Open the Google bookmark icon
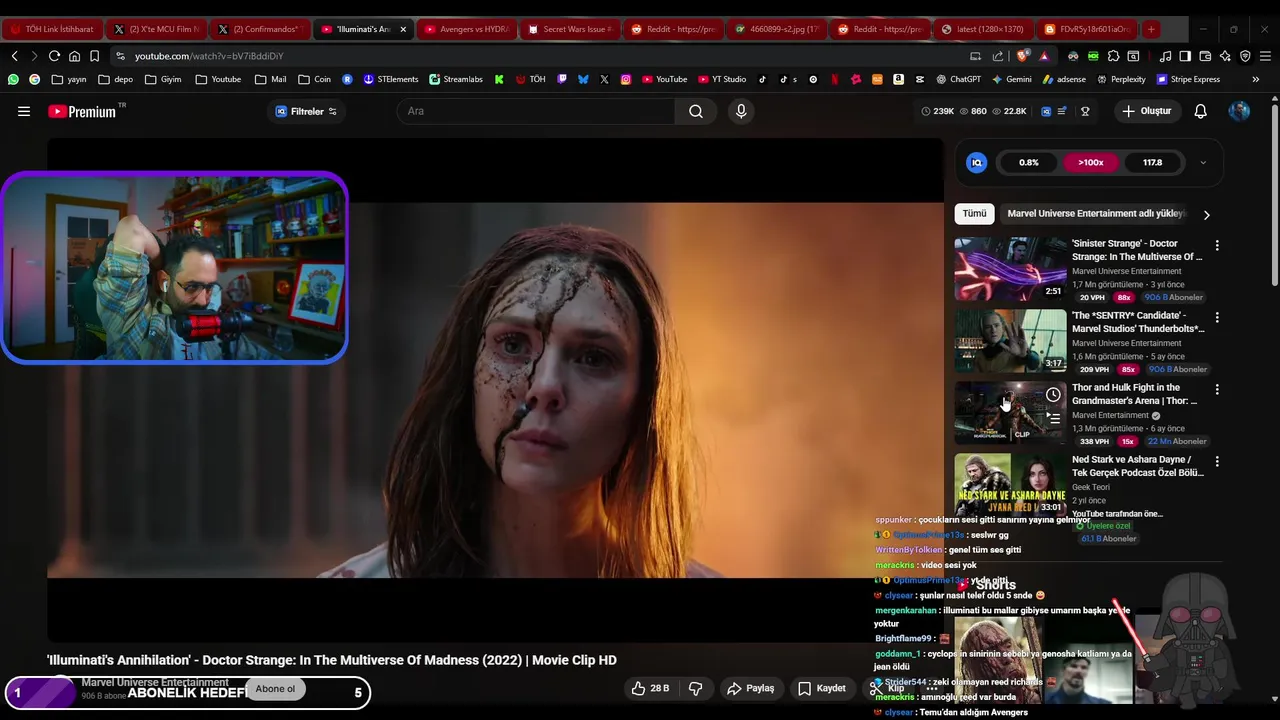 (x=34, y=79)
